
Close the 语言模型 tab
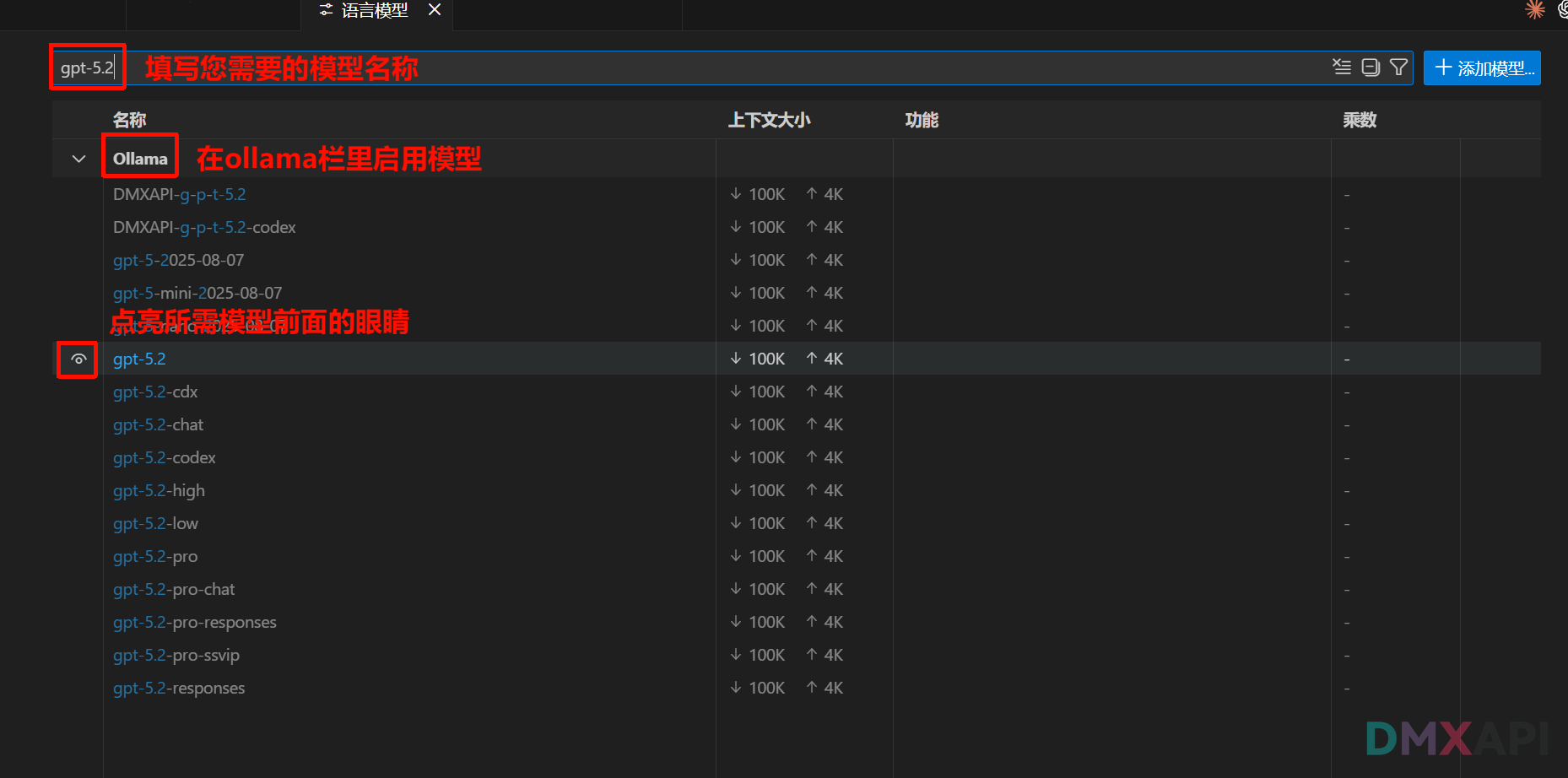click(435, 10)
